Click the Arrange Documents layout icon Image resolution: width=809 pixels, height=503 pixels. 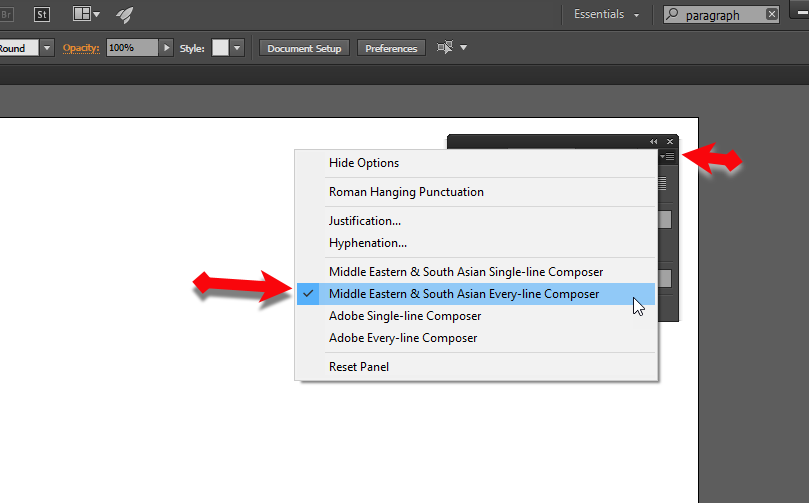coord(82,14)
